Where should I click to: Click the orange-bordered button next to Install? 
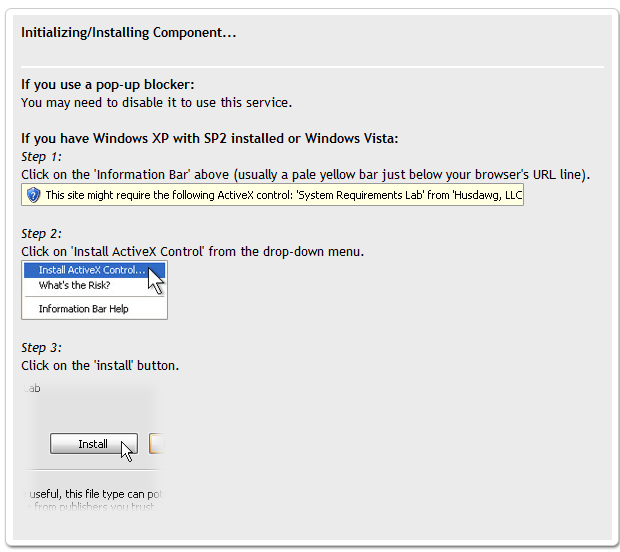tap(156, 444)
